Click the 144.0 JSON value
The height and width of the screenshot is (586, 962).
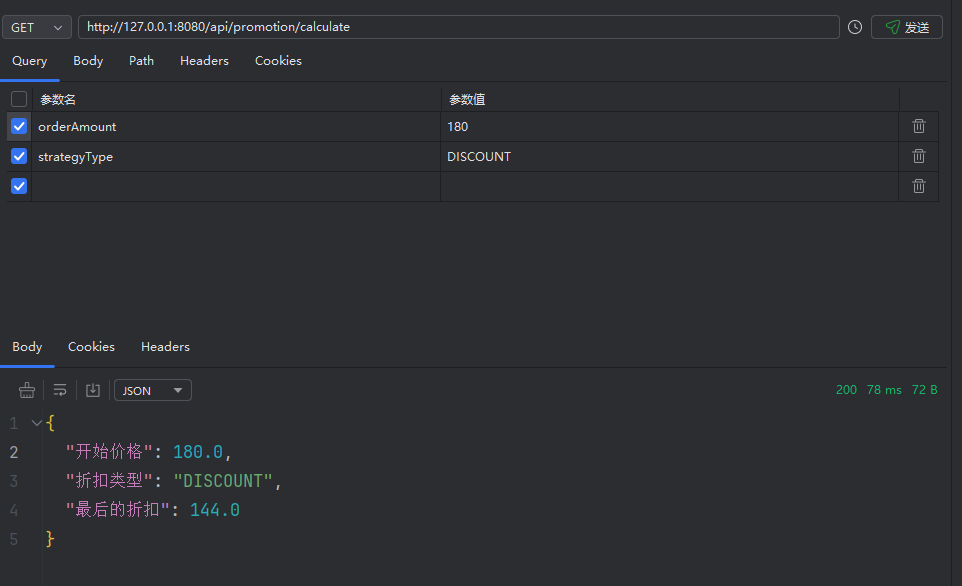[215, 510]
